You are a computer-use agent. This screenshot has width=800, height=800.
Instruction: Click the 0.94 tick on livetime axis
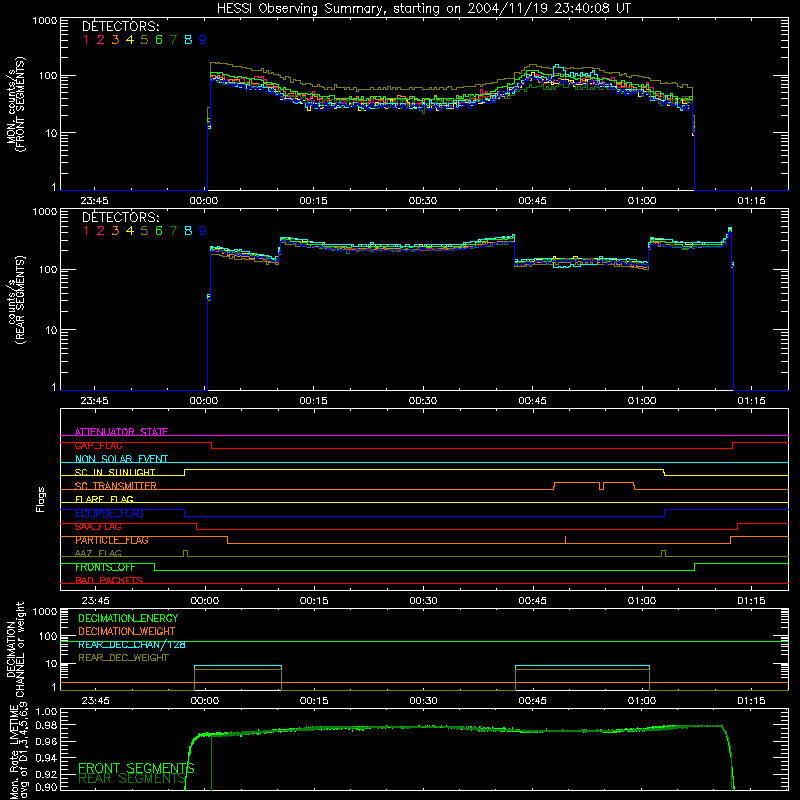47,758
